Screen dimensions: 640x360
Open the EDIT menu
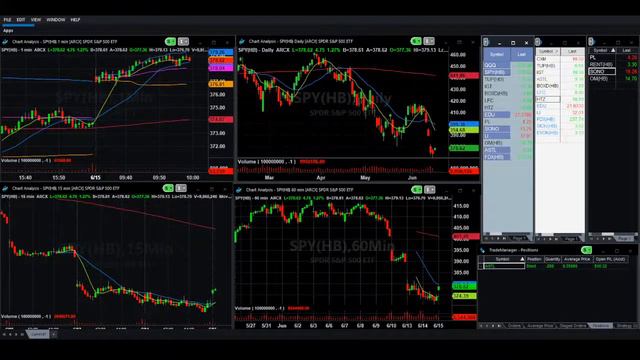[x=21, y=20]
